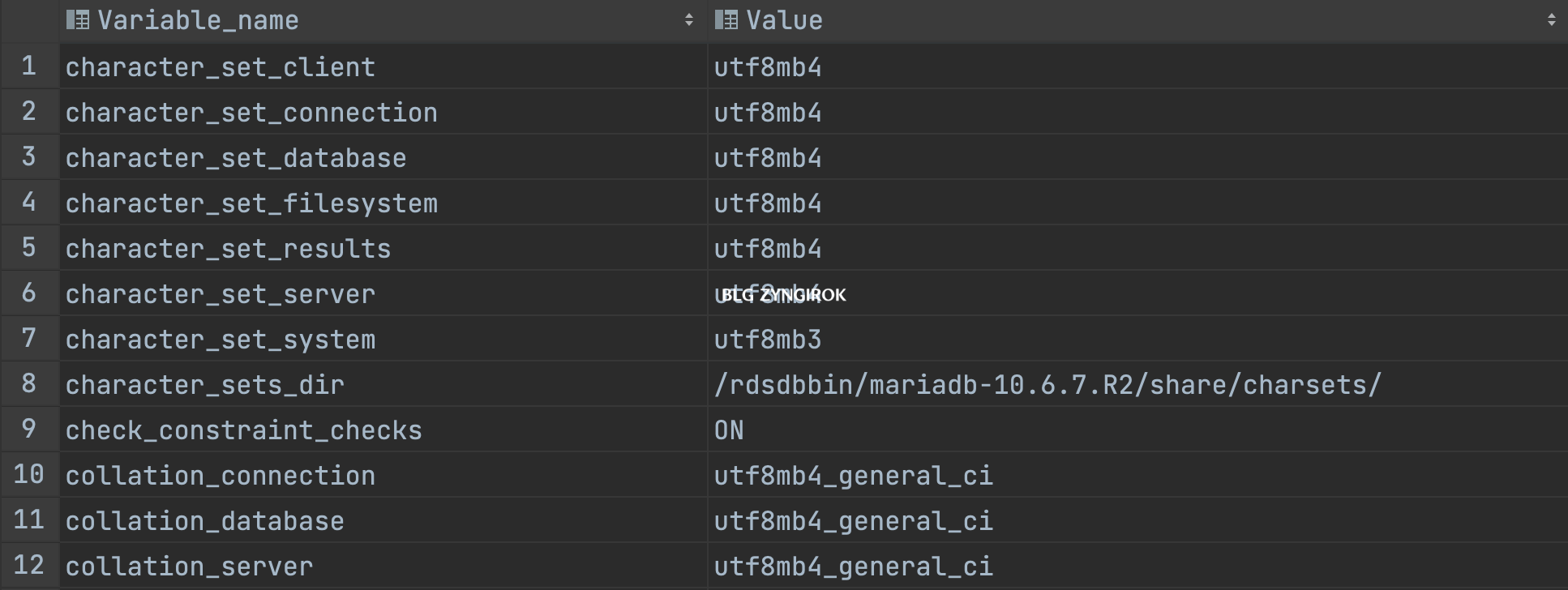Select row number 12 in gutter
Viewport: 1568px width, 590px height.
(29, 565)
